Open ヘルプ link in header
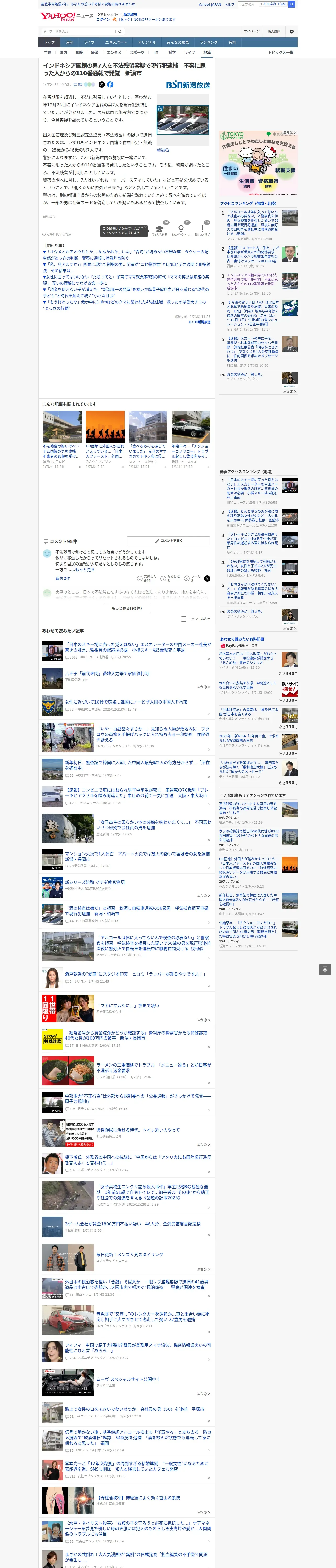Screen dimensions: 336x1568 click(x=229, y=4)
